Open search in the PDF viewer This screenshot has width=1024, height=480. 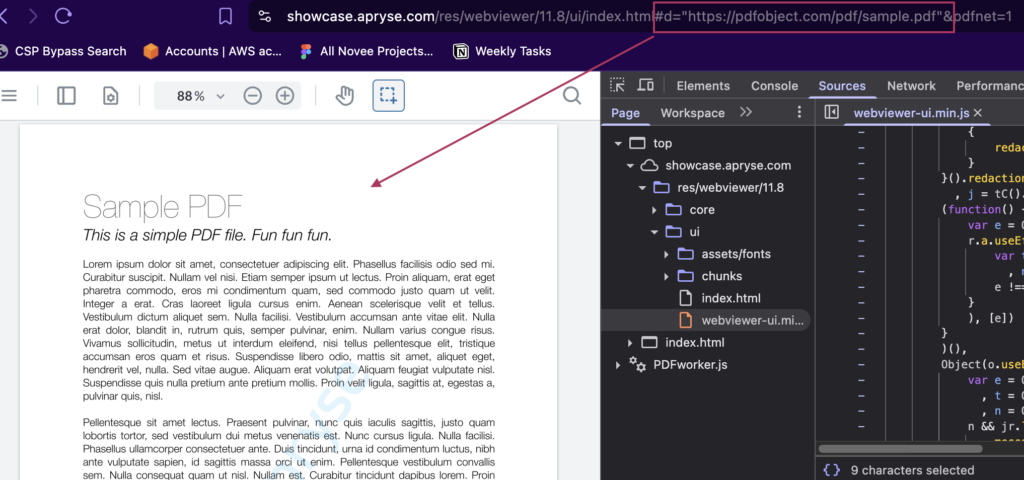coord(572,96)
